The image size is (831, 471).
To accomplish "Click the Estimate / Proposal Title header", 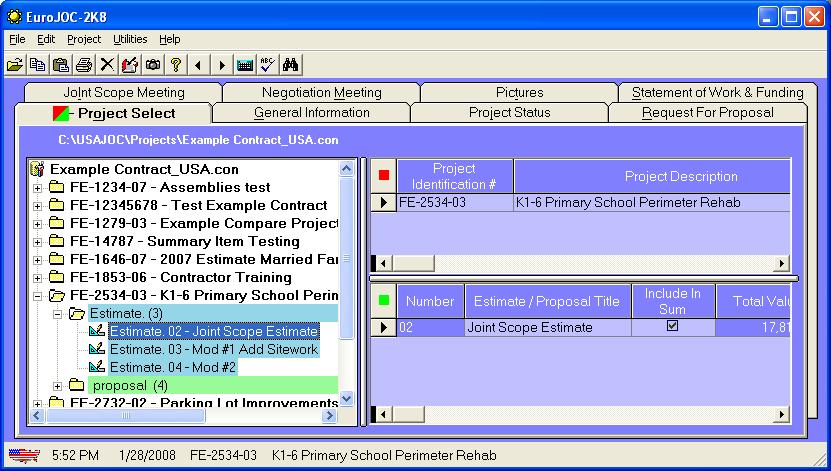I will [546, 301].
